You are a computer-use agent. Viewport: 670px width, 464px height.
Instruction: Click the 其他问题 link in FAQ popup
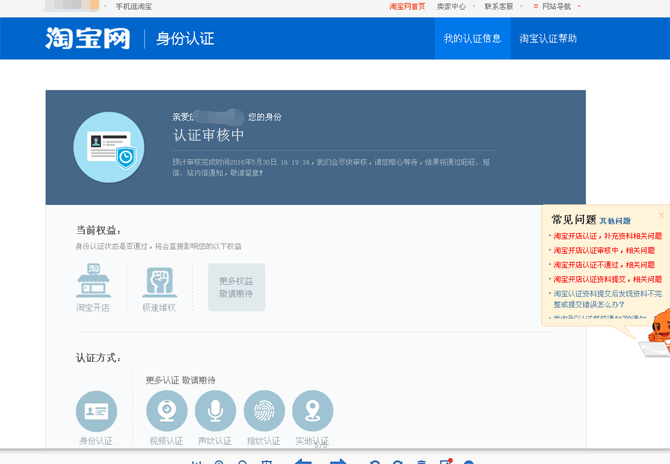[x=615, y=221]
